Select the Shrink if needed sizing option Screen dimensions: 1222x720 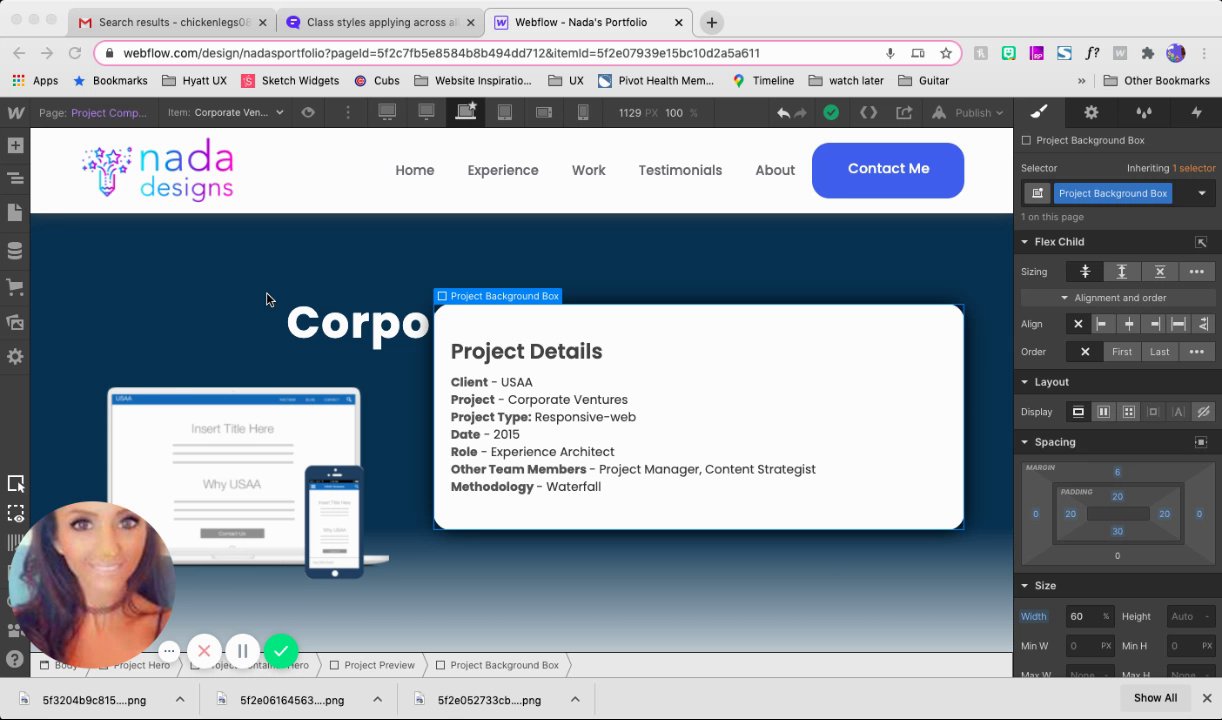click(1085, 272)
